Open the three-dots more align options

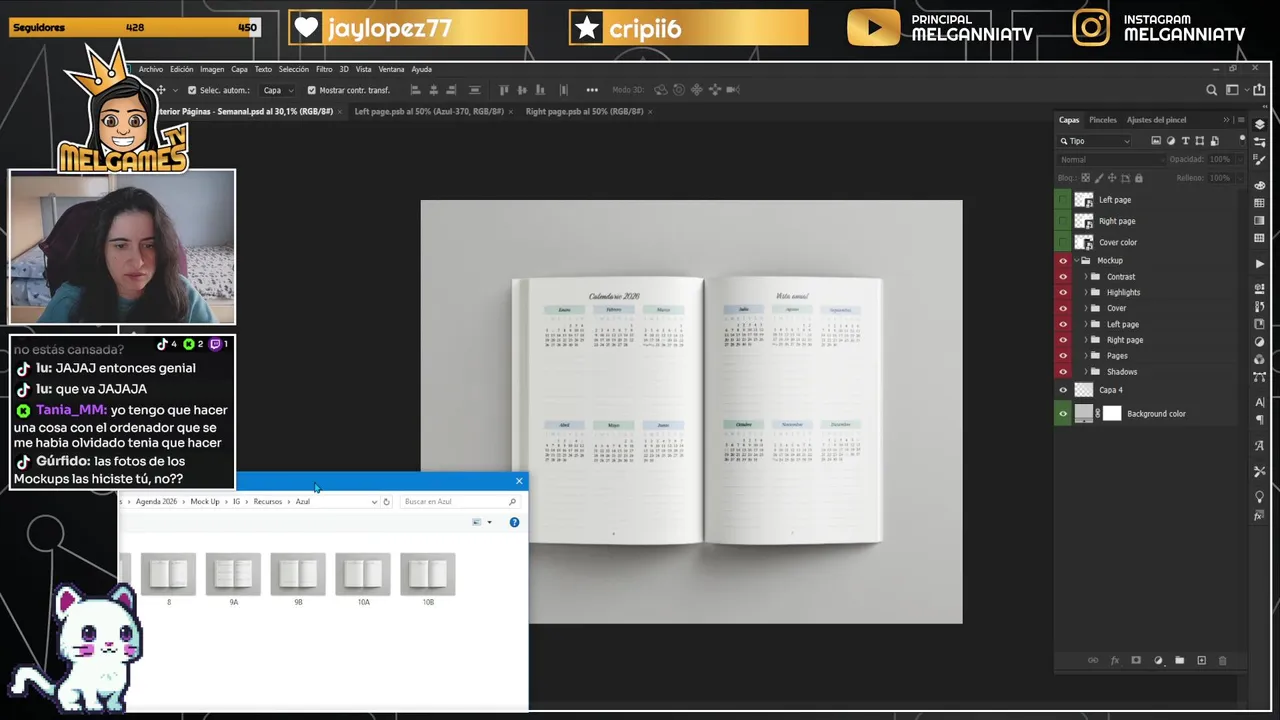coord(592,90)
